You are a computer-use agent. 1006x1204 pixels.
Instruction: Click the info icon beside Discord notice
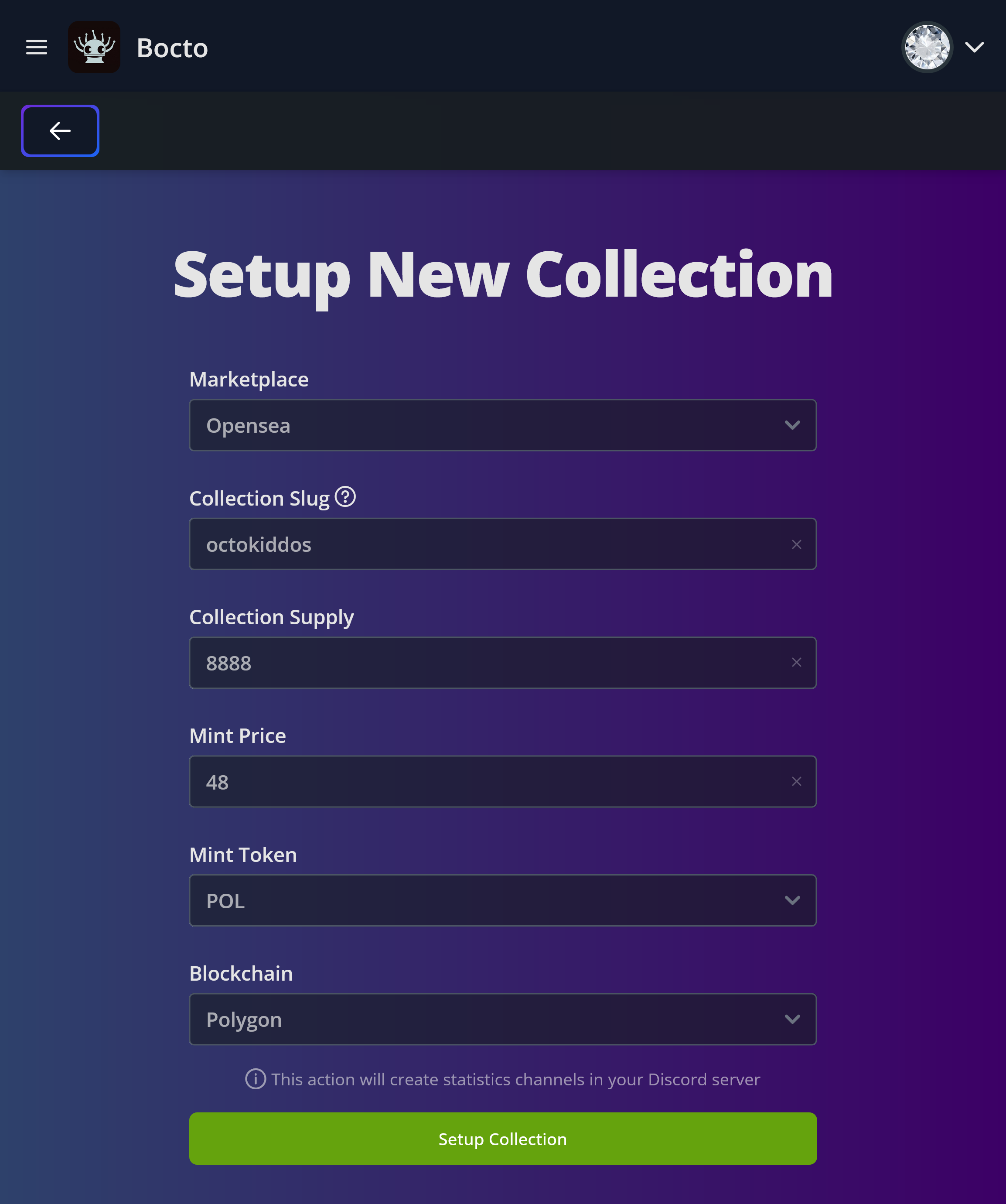pos(256,1079)
